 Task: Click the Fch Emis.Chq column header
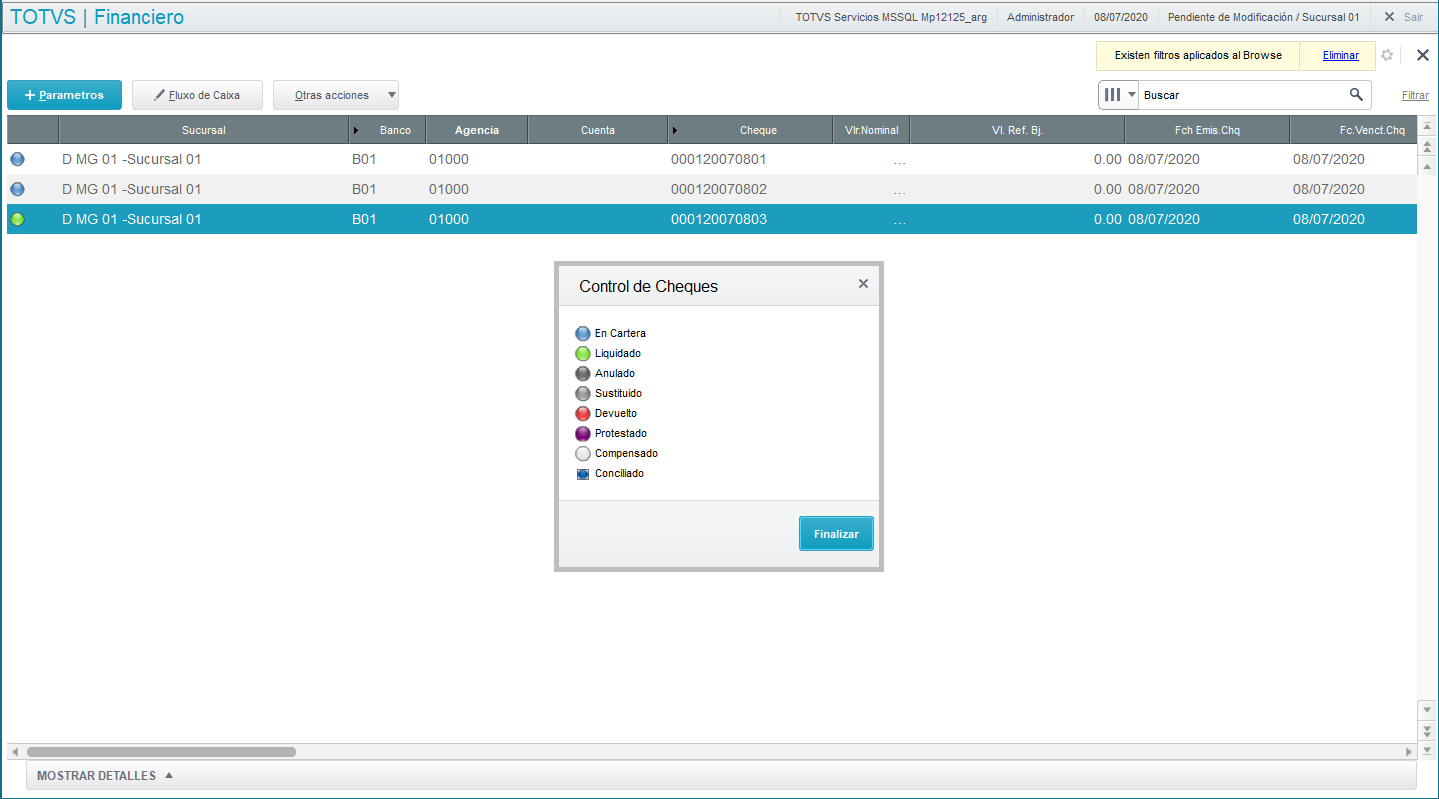[1207, 130]
